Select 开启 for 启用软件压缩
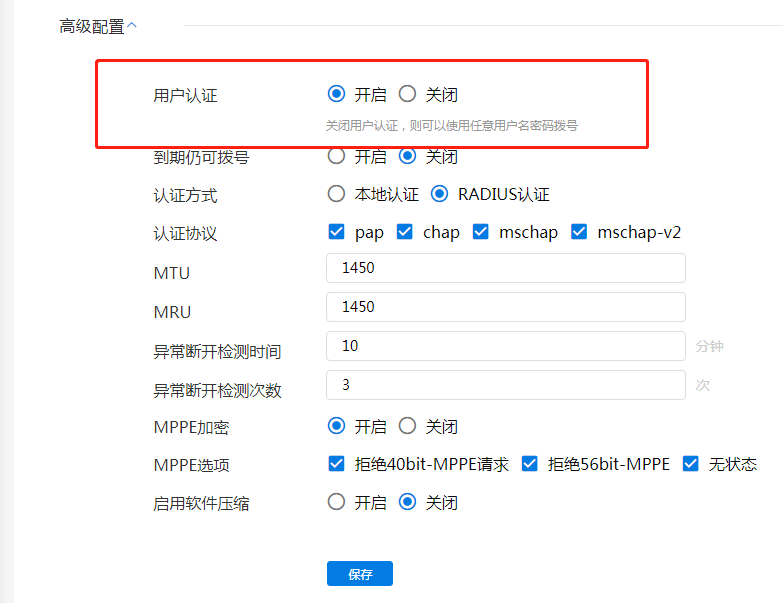783x603 pixels. (x=337, y=502)
